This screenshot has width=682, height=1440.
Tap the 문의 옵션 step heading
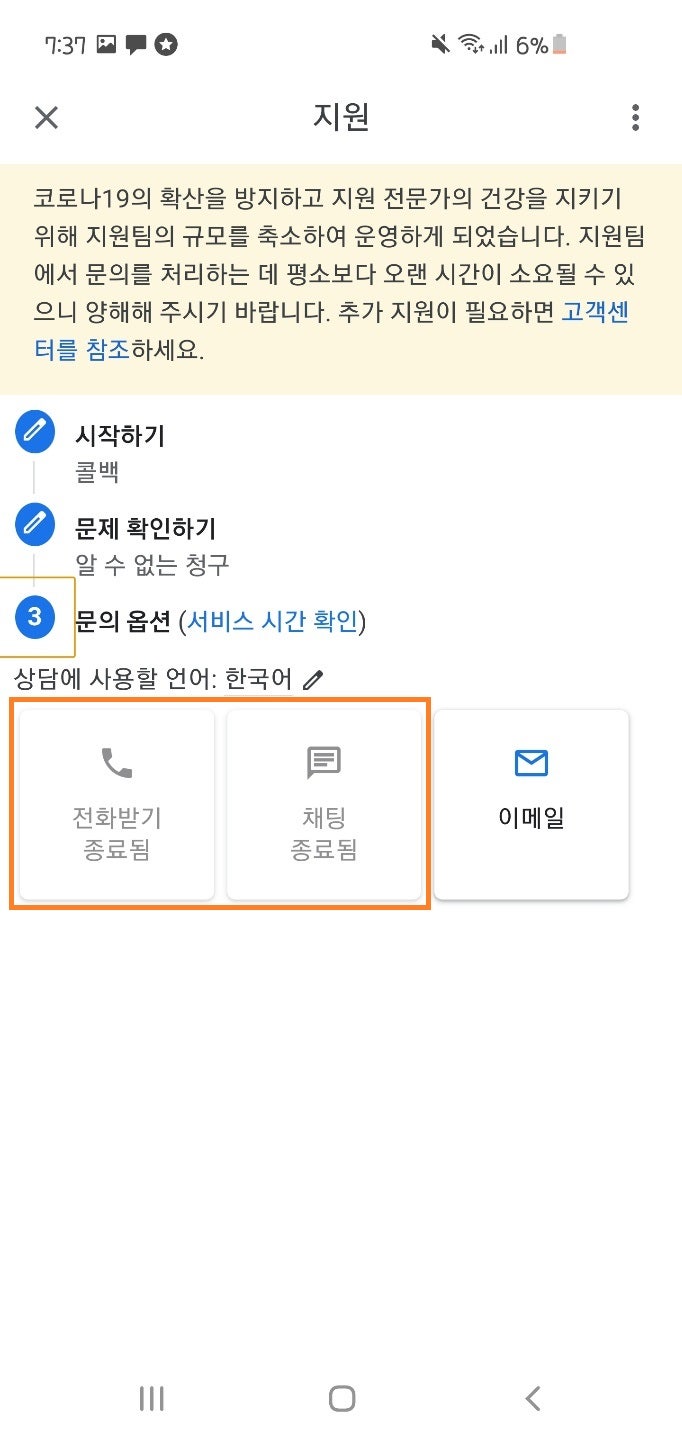[x=124, y=622]
